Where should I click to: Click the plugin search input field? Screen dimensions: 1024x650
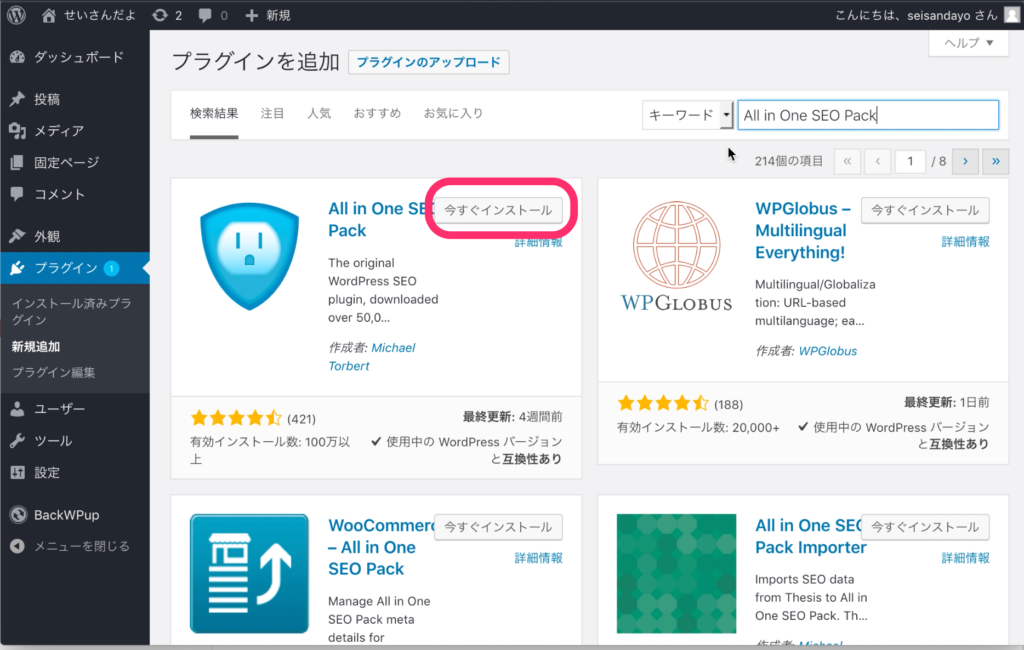point(866,115)
